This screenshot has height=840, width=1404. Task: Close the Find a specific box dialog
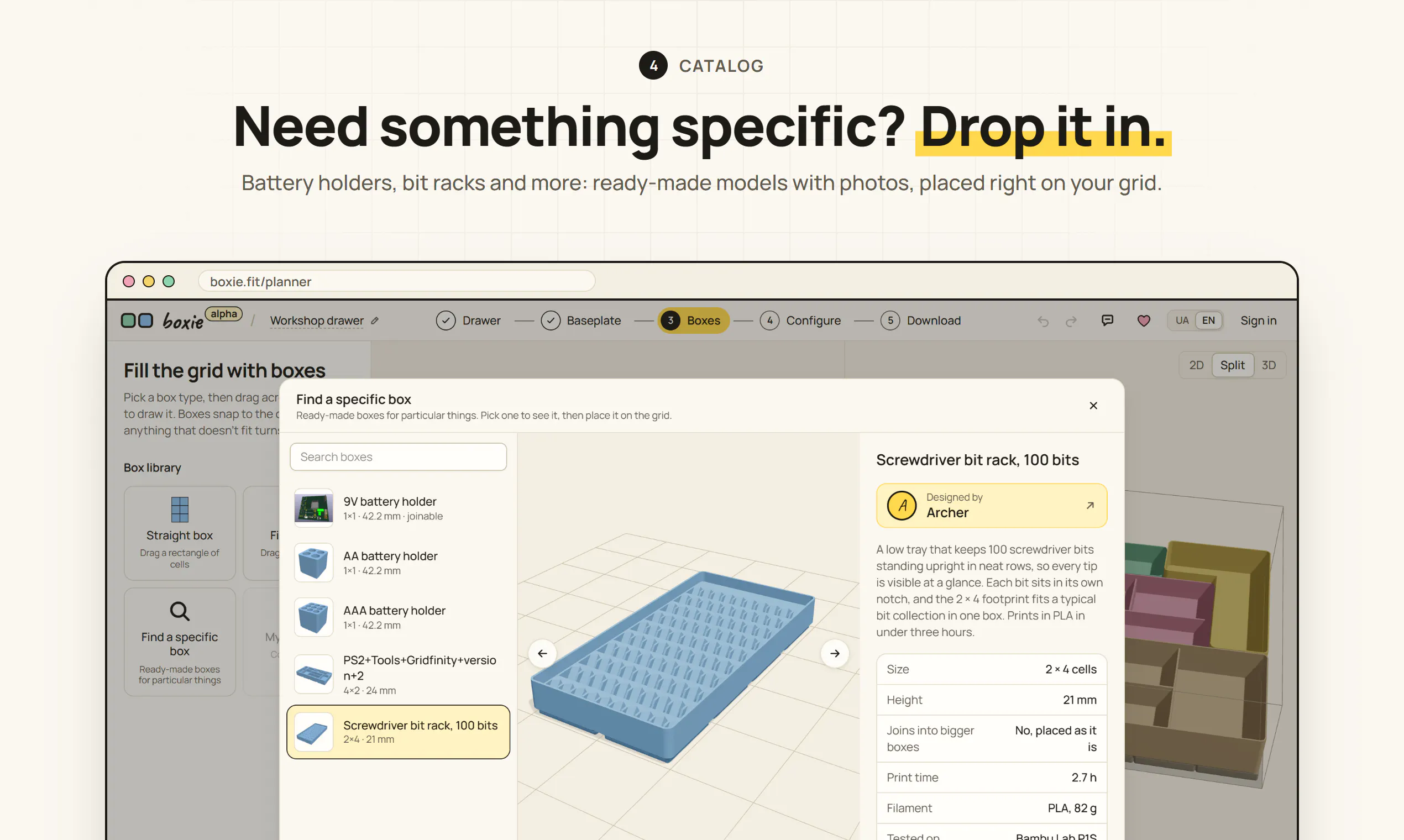(x=1093, y=405)
